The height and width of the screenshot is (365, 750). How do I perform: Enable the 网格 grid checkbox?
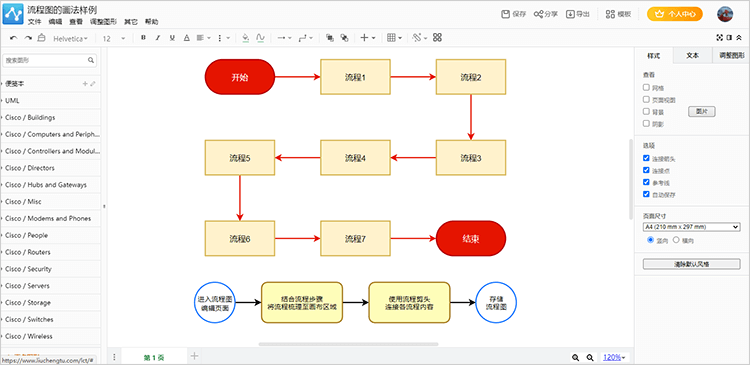pos(646,88)
